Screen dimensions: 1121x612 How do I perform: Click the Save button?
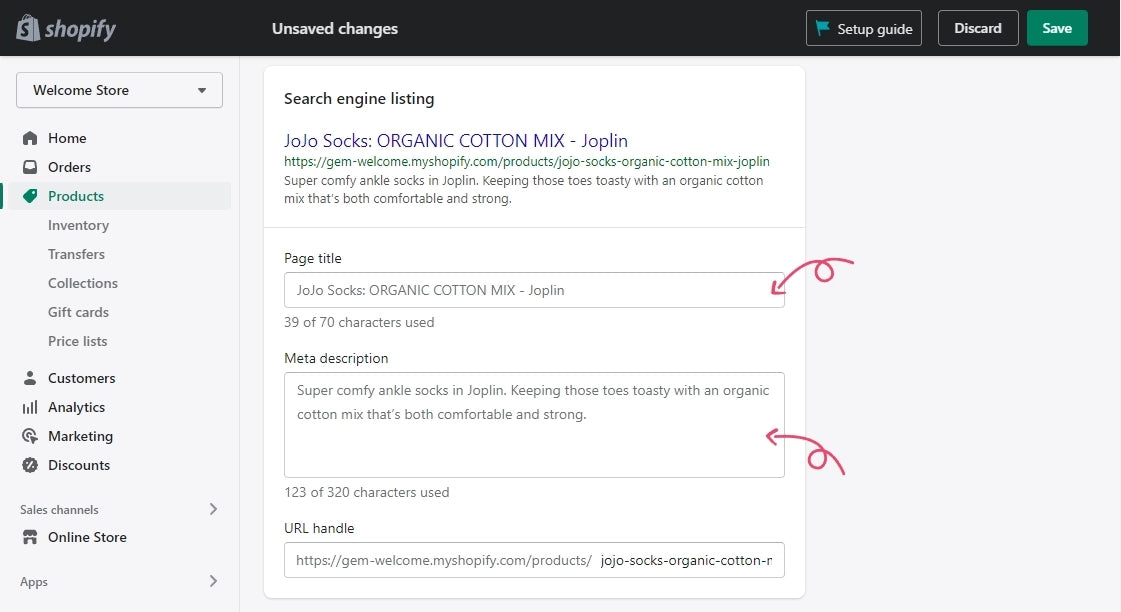(x=1057, y=28)
